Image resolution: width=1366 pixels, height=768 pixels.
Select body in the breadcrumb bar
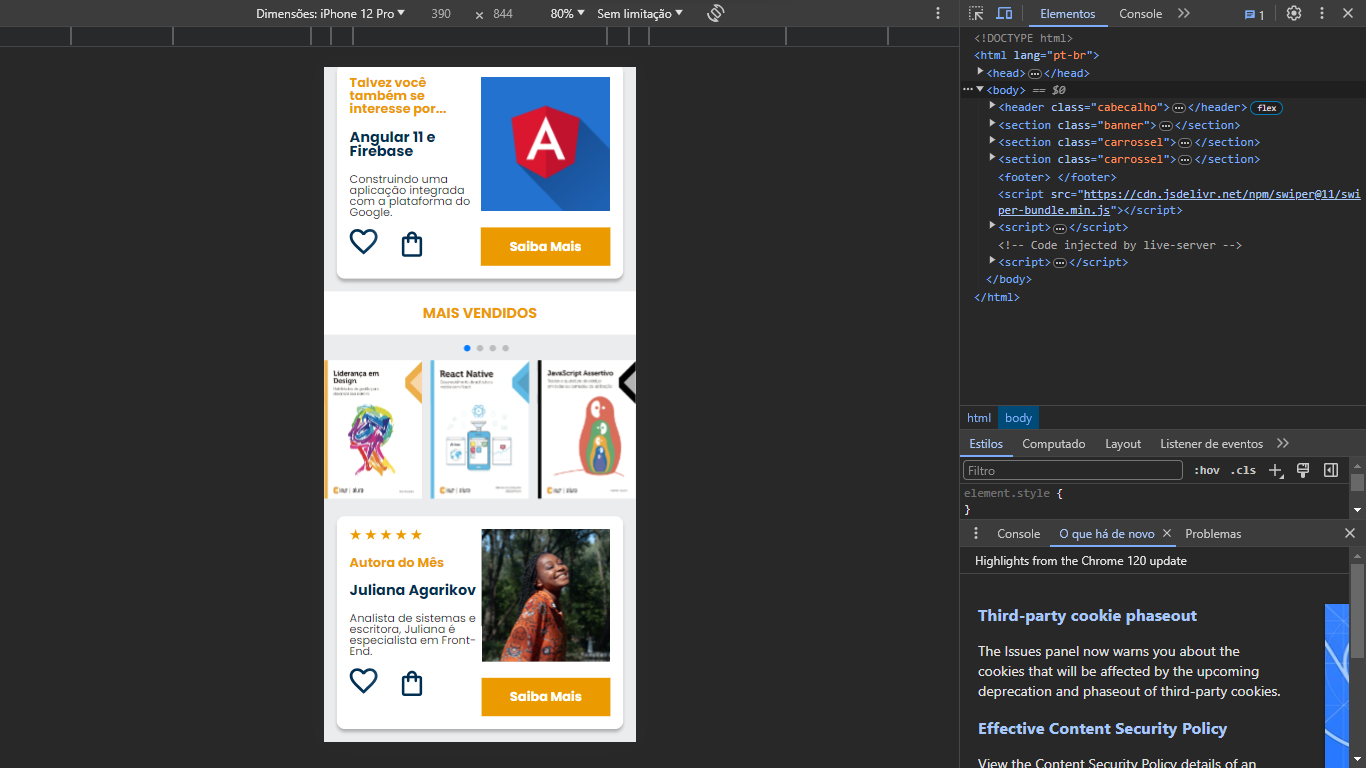point(1018,418)
